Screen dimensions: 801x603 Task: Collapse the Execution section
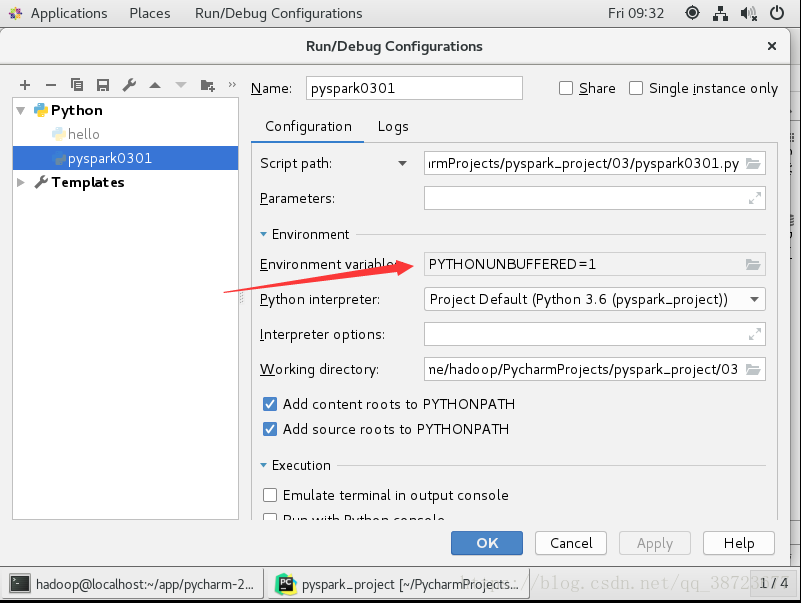pyautogui.click(x=264, y=465)
